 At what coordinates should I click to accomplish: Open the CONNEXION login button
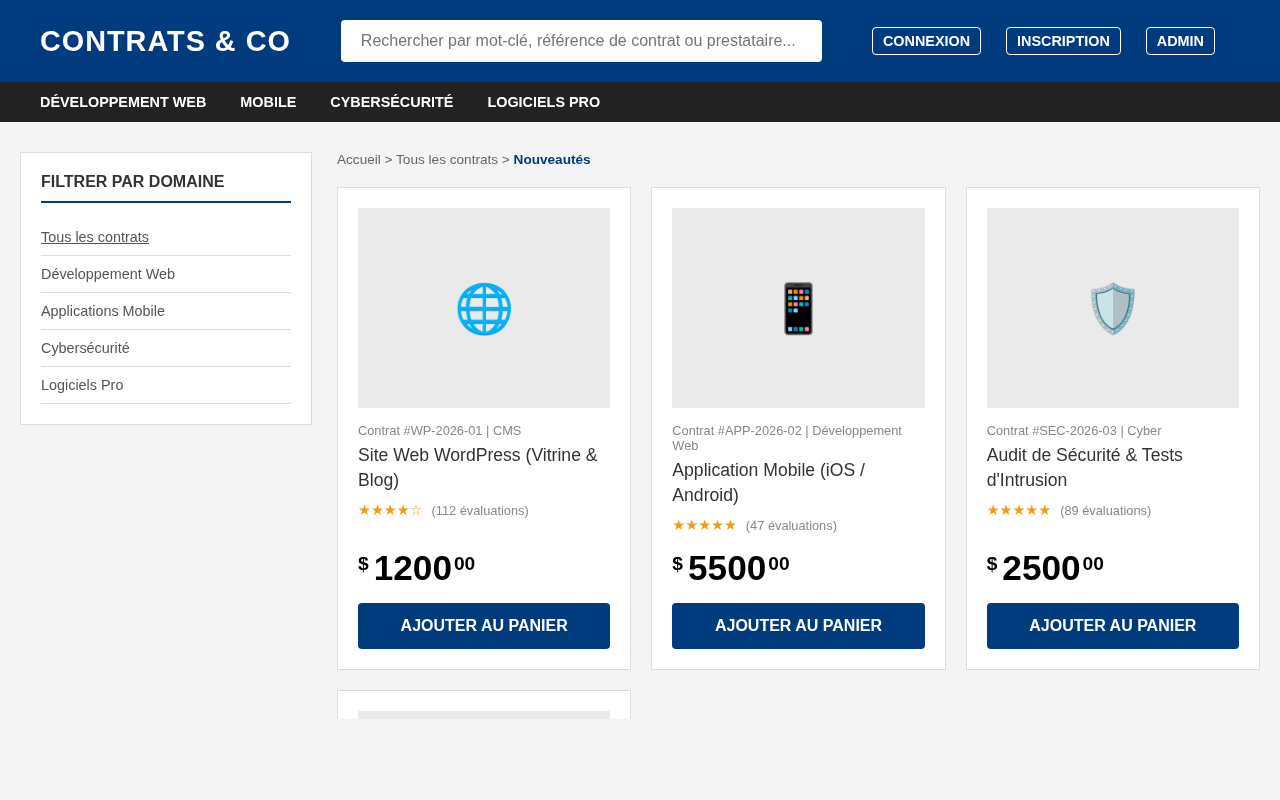[926, 41]
